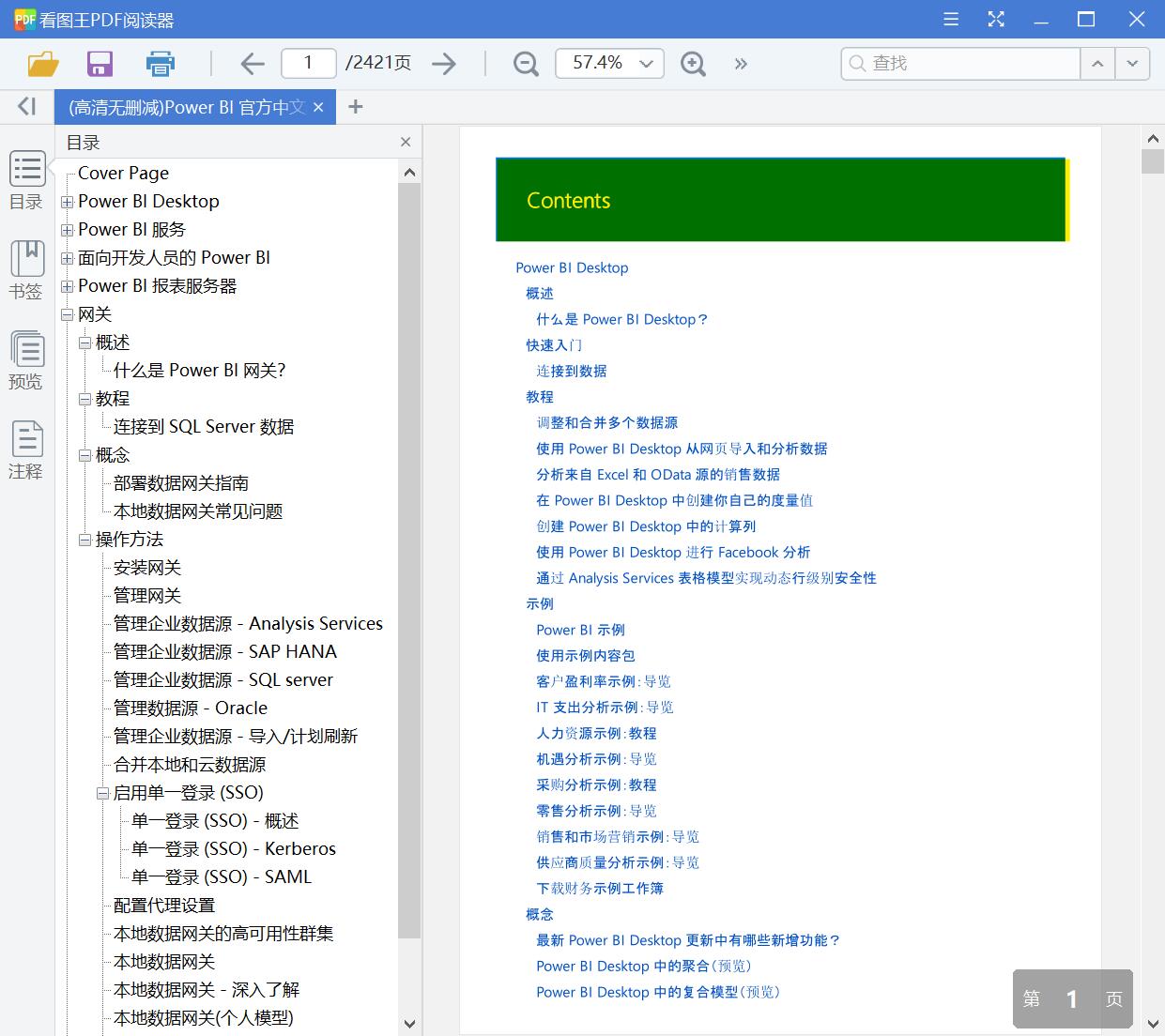
Task: Follow 连接到数据 contents link
Action: [x=571, y=371]
